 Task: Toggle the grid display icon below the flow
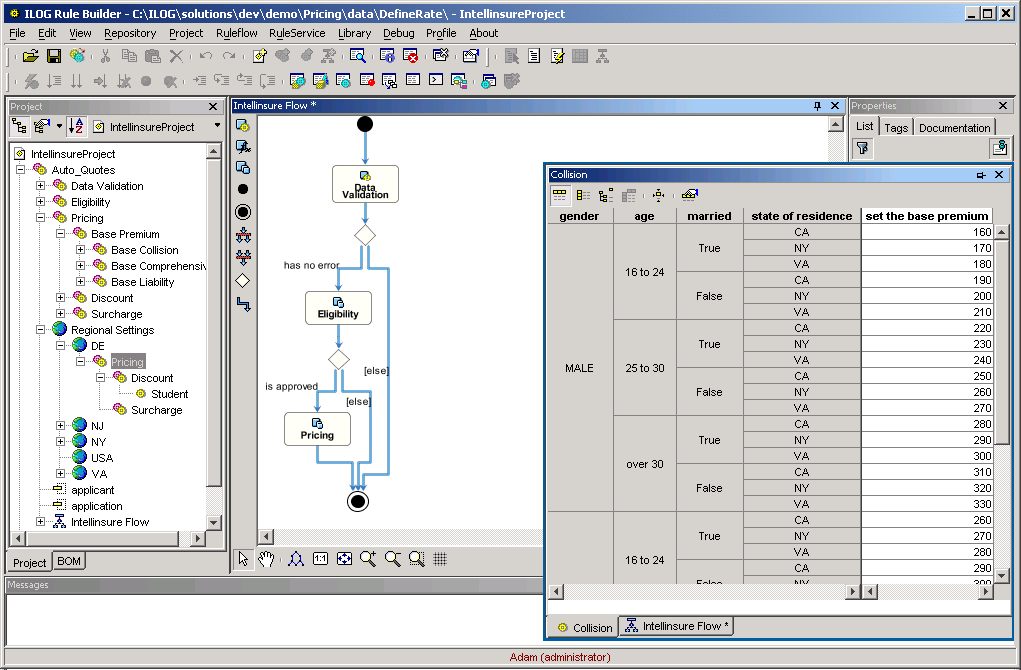[x=440, y=559]
